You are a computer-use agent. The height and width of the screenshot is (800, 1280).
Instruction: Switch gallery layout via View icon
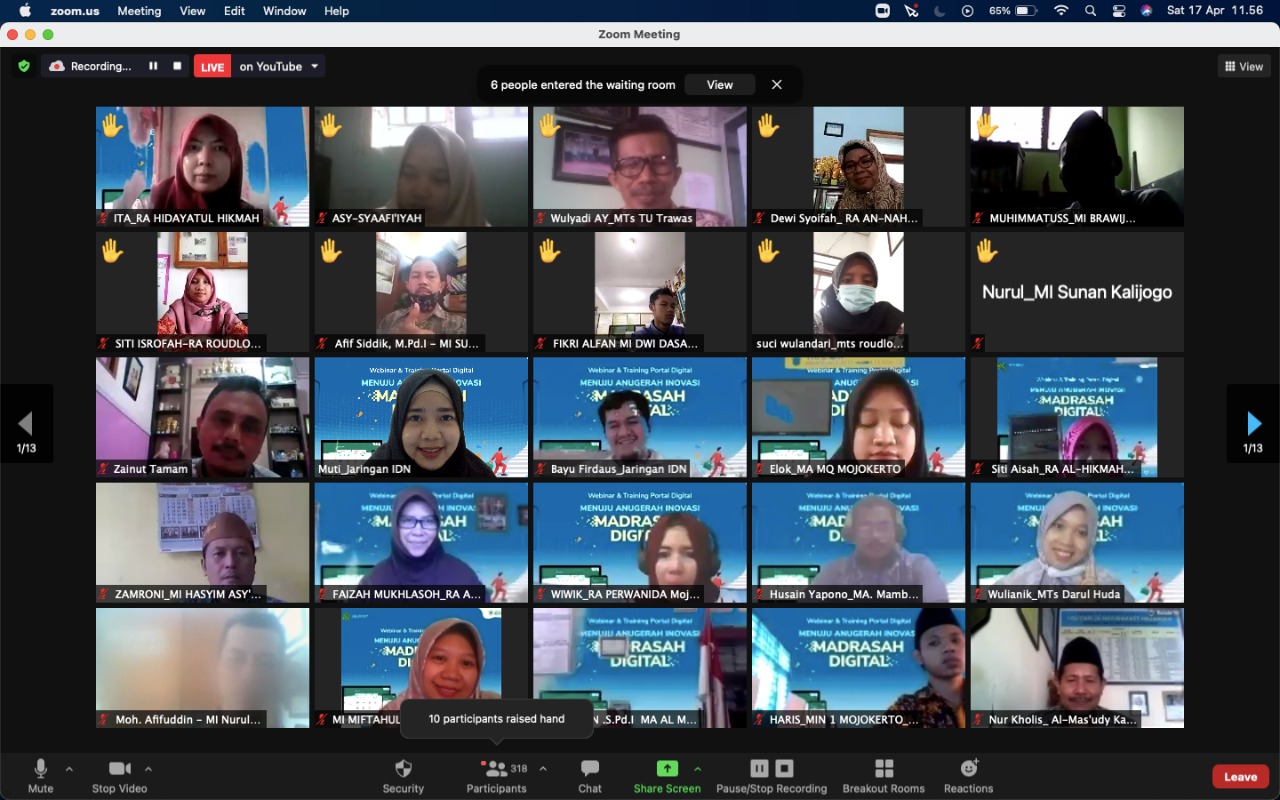click(x=1243, y=66)
